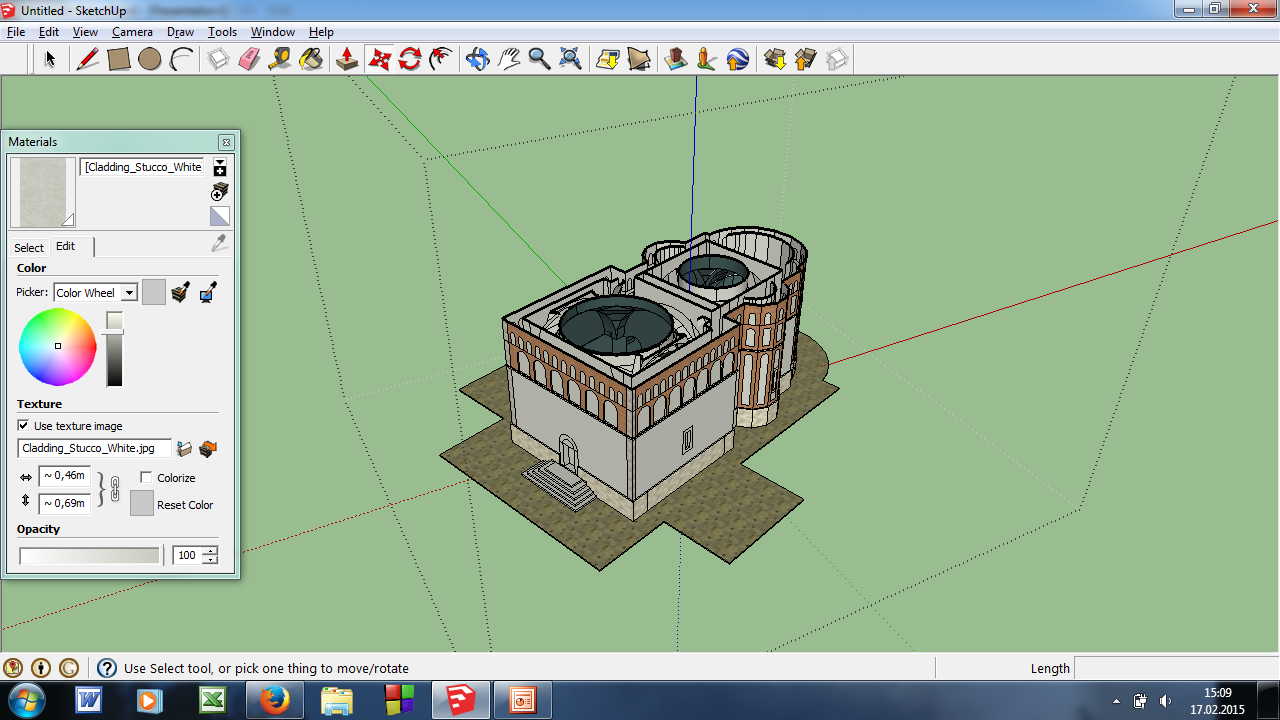Open the color Picker dropdown
1280x720 pixels.
click(x=129, y=293)
